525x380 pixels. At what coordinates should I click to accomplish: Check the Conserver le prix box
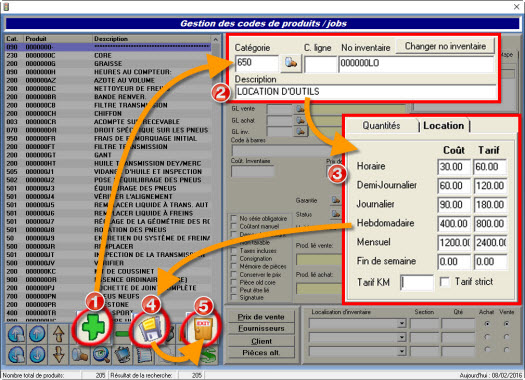point(234,275)
